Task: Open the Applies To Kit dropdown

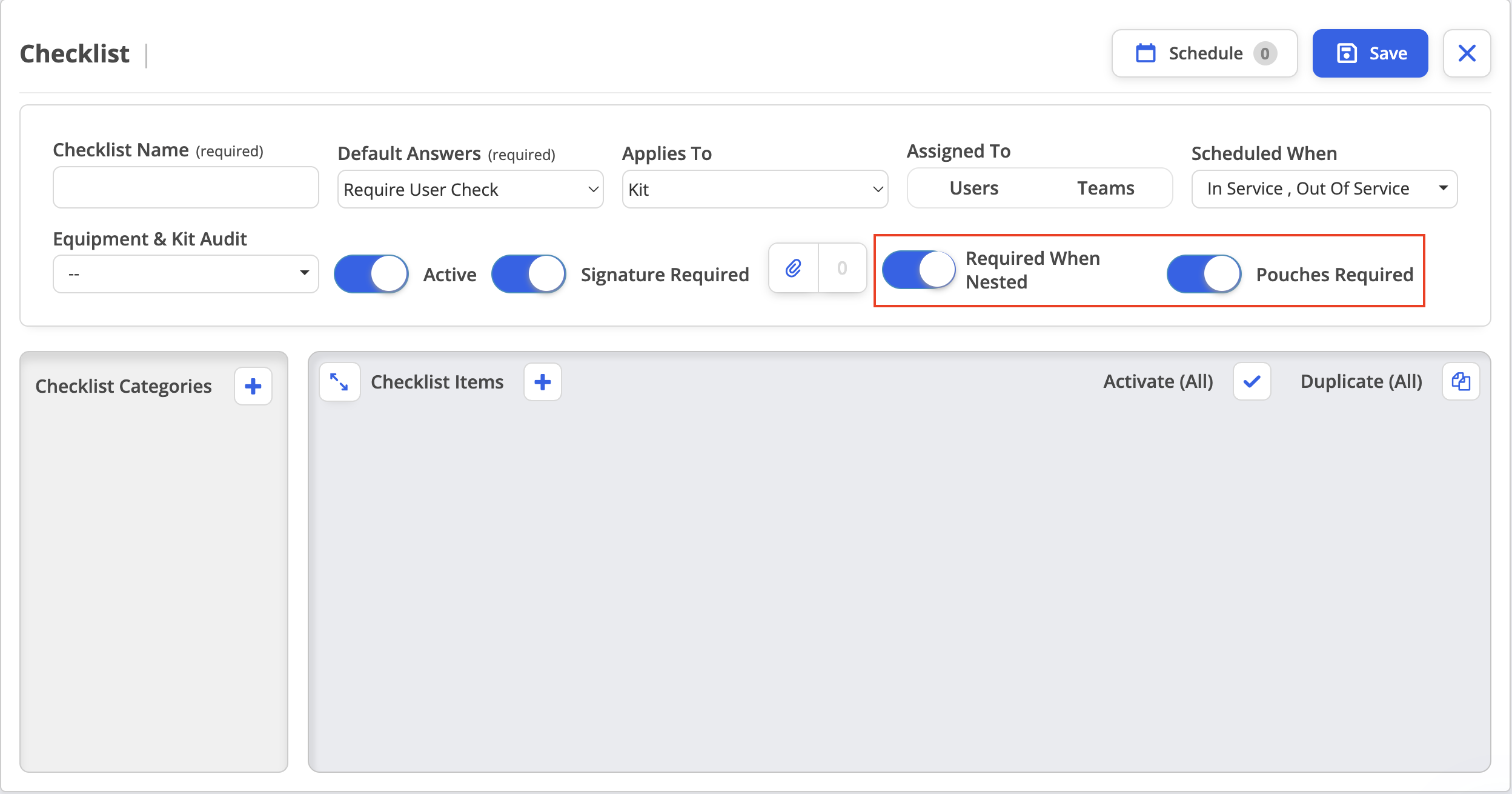Action: click(x=755, y=189)
